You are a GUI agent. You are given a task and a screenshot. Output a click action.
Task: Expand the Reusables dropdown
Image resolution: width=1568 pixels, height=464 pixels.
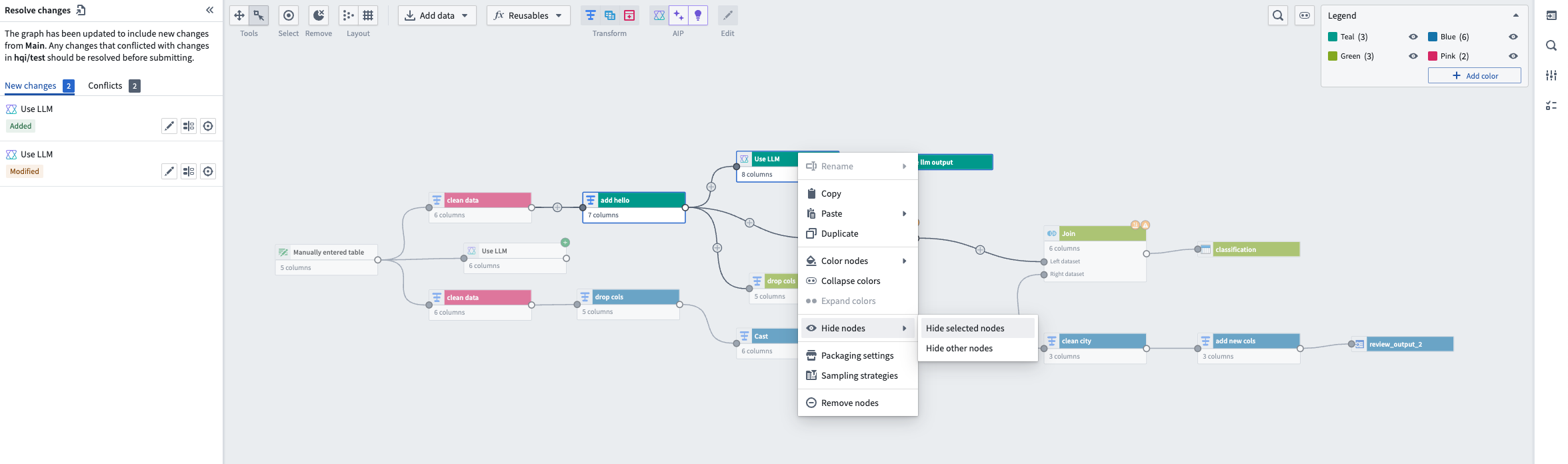(x=529, y=15)
